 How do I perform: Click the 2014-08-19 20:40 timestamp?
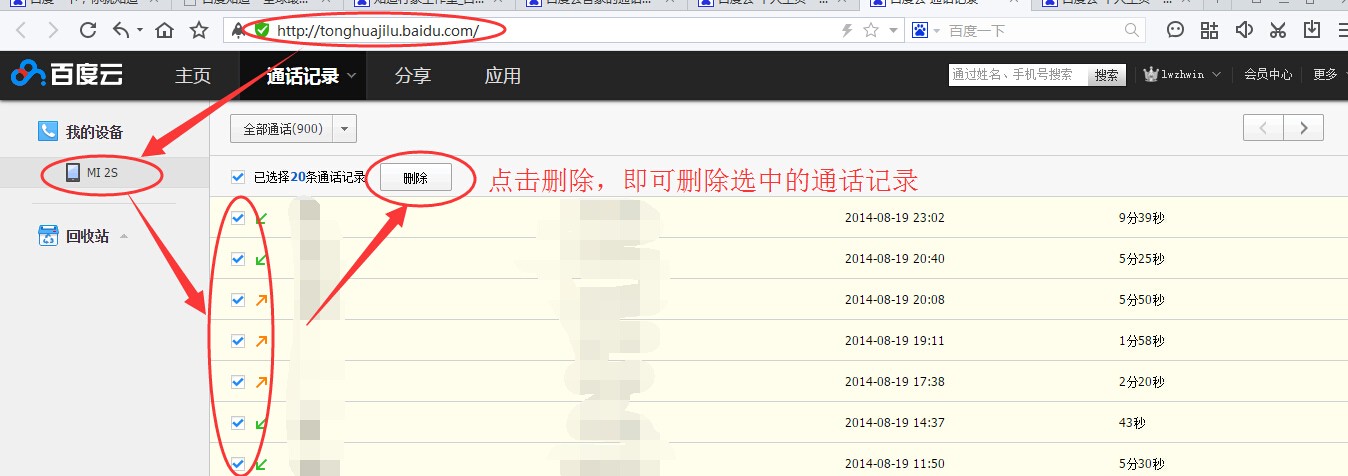click(x=894, y=259)
